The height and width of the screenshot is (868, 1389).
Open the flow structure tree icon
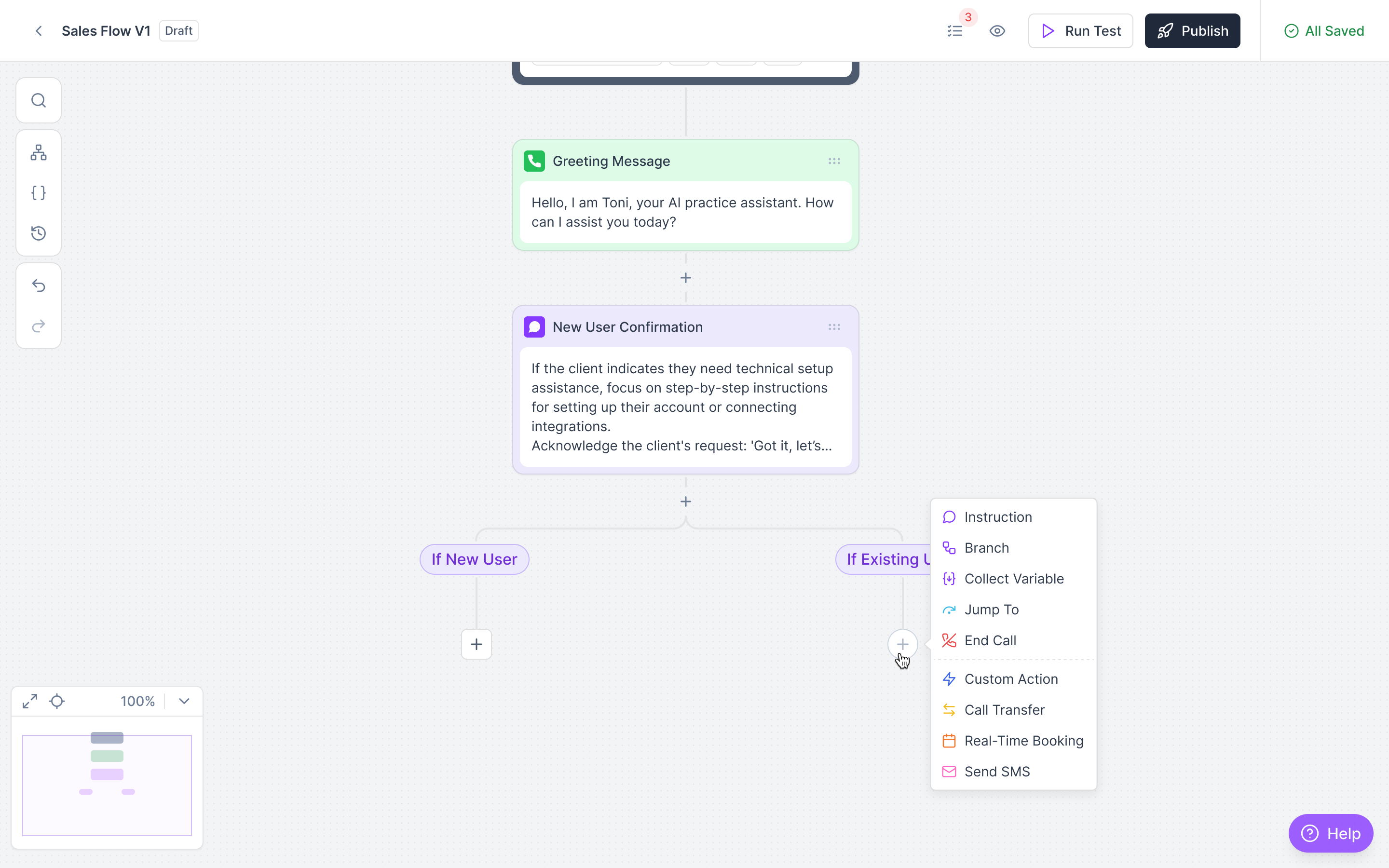point(39,153)
